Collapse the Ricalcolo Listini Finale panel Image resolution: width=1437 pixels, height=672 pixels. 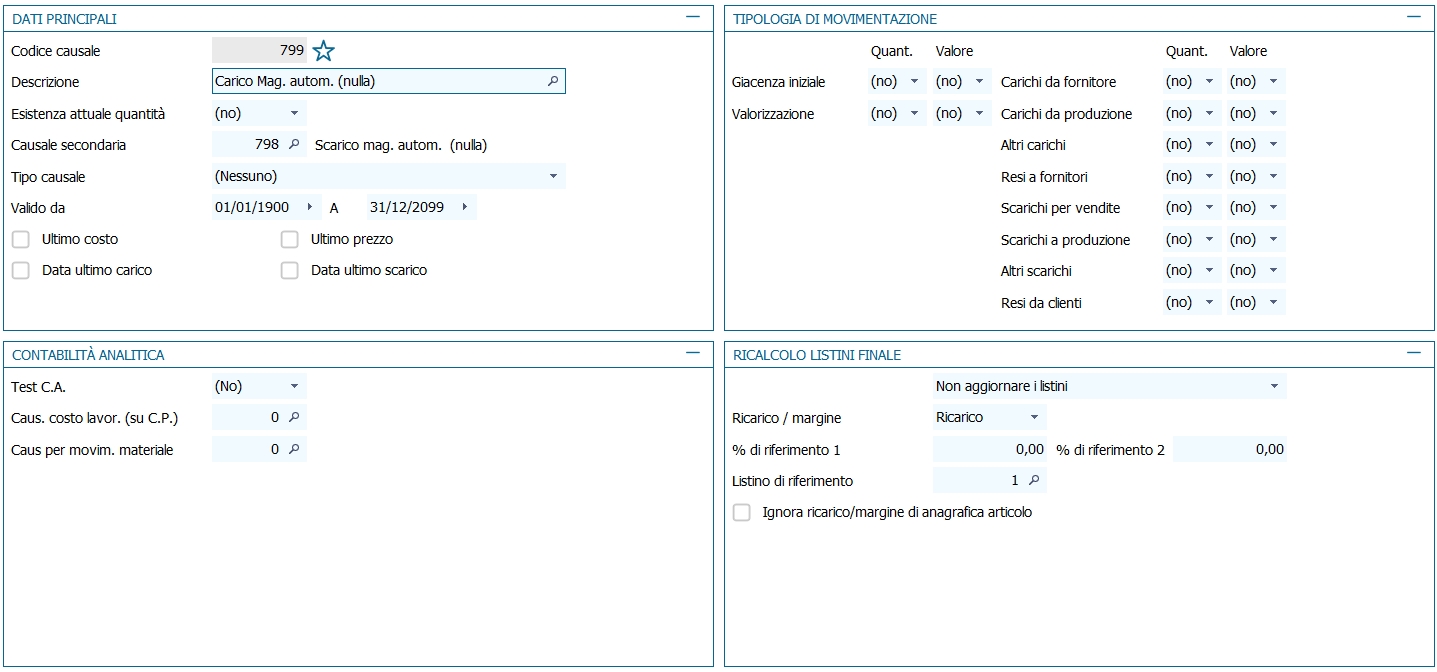pos(1413,354)
